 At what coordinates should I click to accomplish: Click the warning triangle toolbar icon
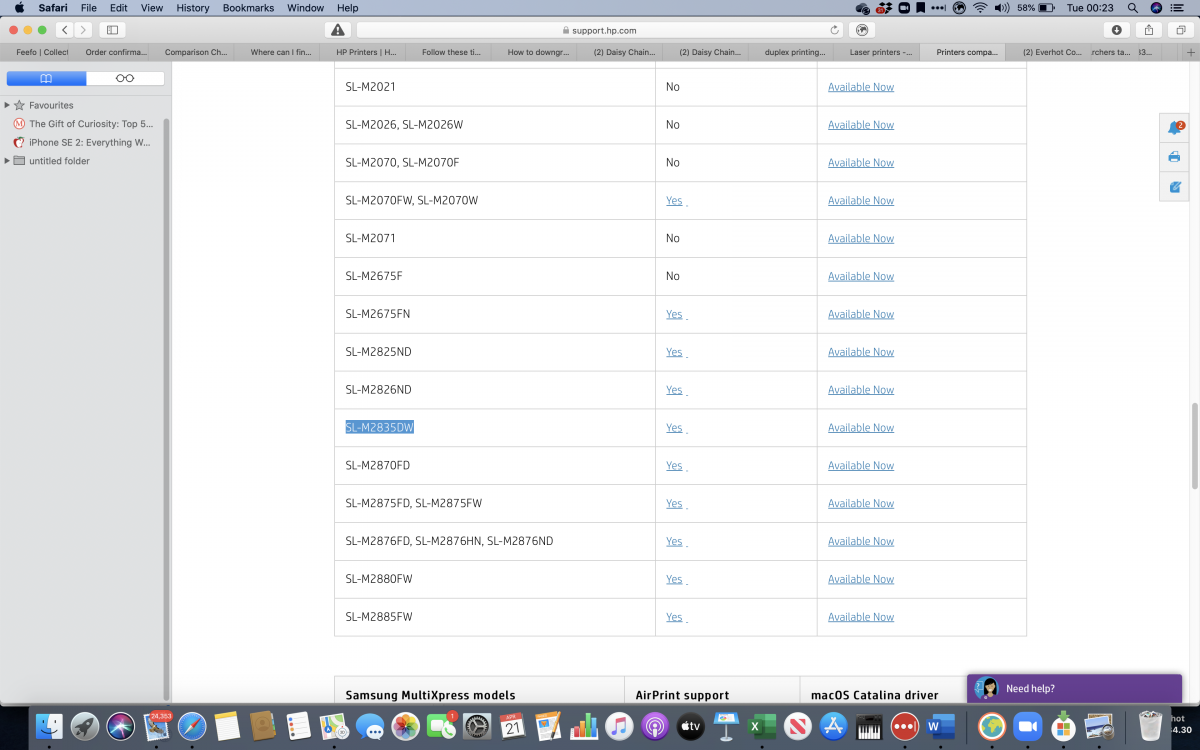pos(338,30)
